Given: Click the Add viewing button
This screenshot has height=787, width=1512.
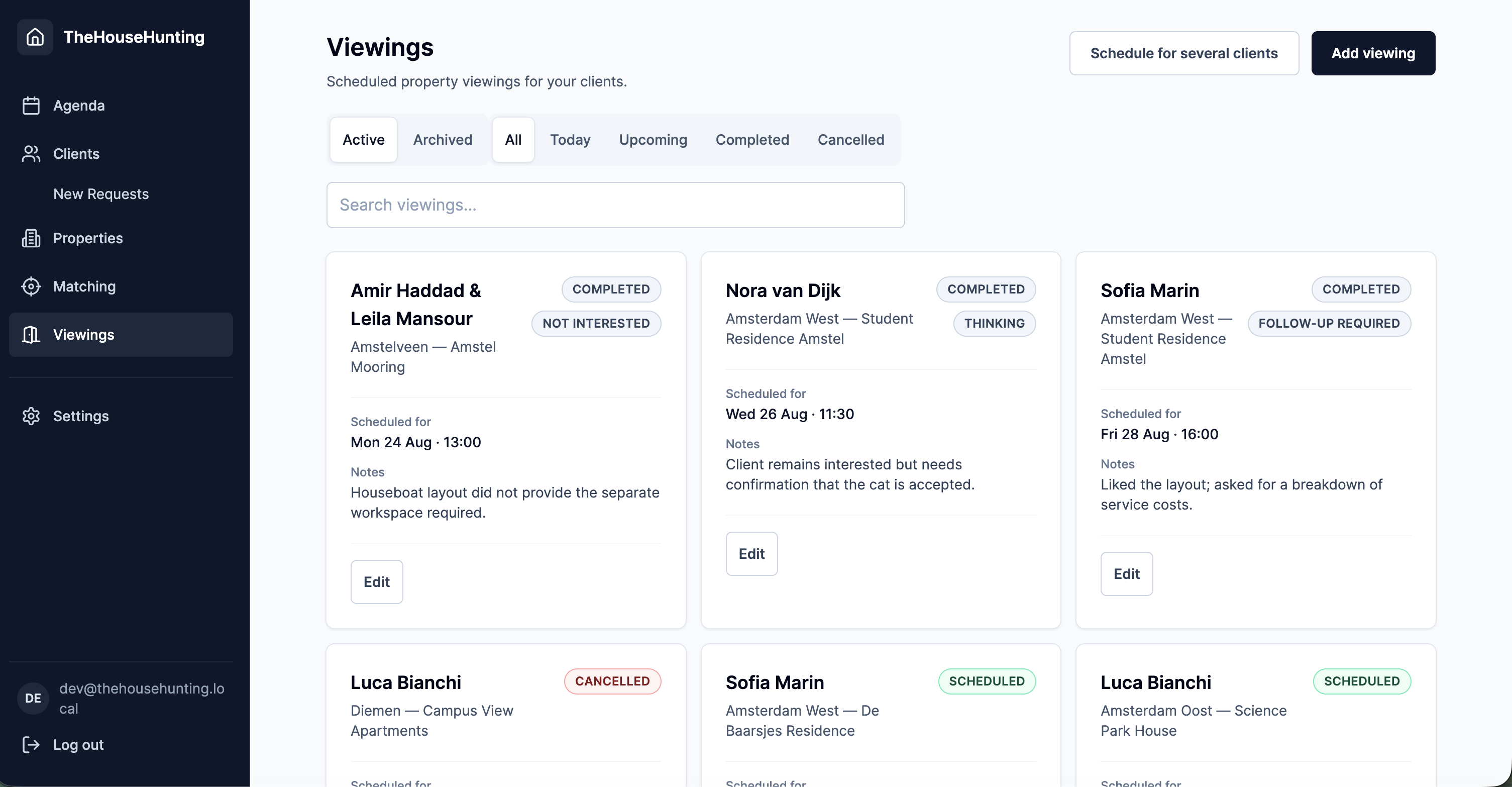Looking at the screenshot, I should [1373, 53].
